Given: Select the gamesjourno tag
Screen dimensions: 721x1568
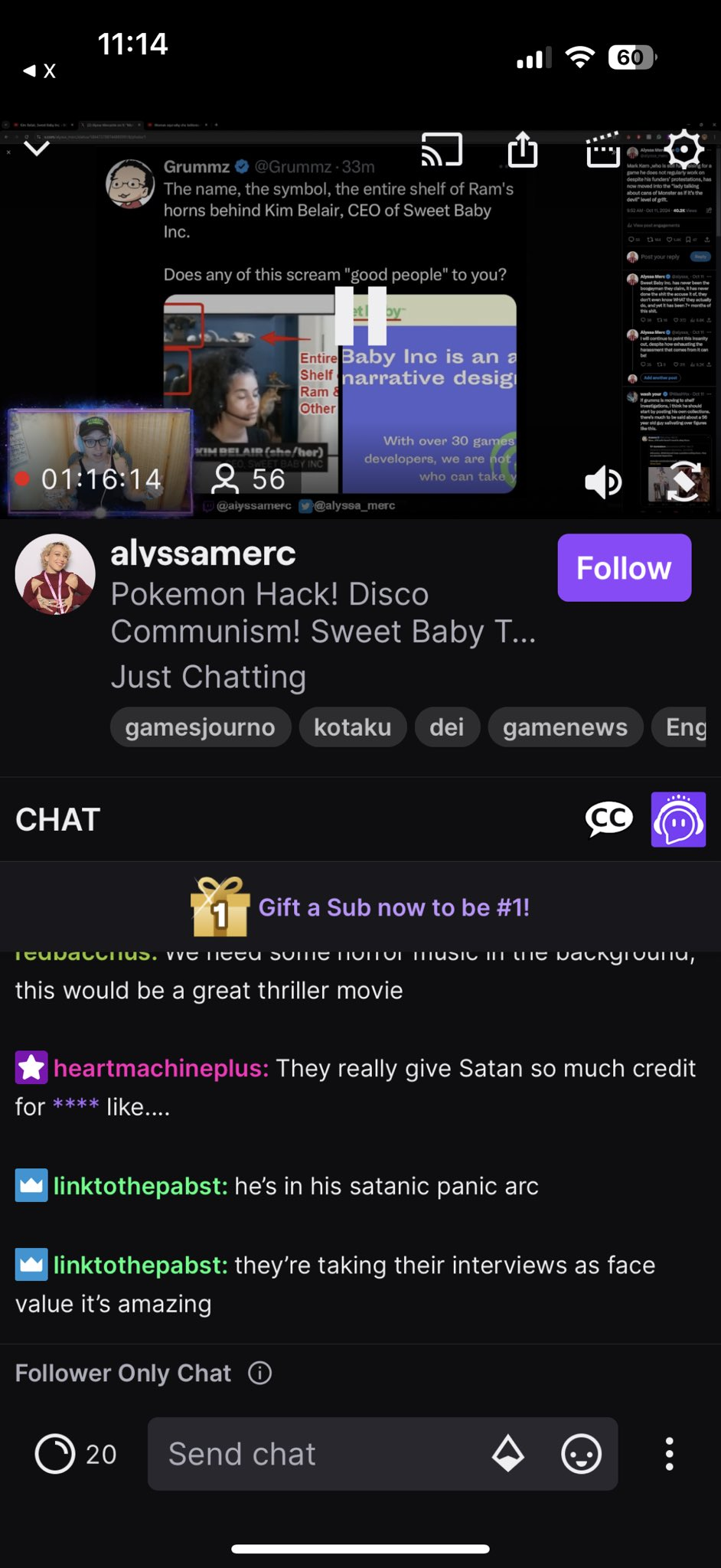Looking at the screenshot, I should tap(201, 727).
